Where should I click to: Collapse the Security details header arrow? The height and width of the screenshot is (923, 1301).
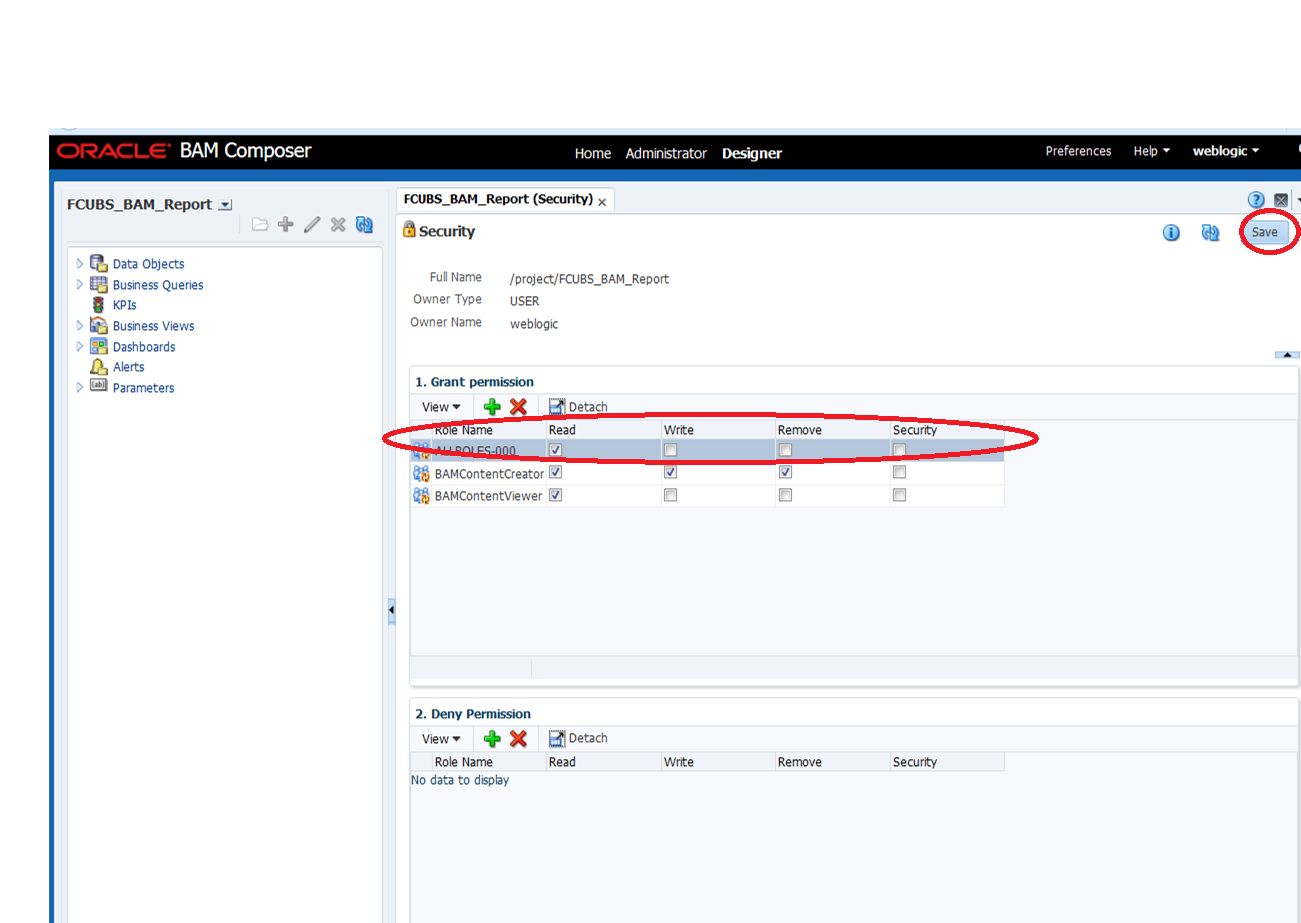[x=1288, y=355]
